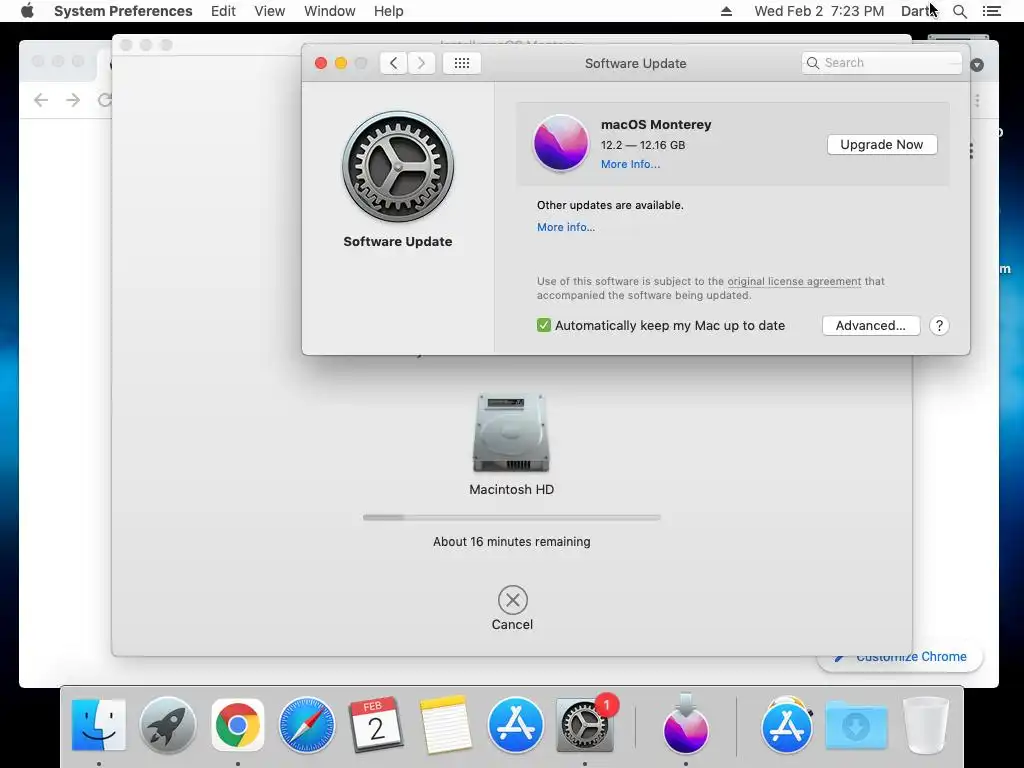Open the View menu
This screenshot has height=768, width=1024.
(270, 11)
